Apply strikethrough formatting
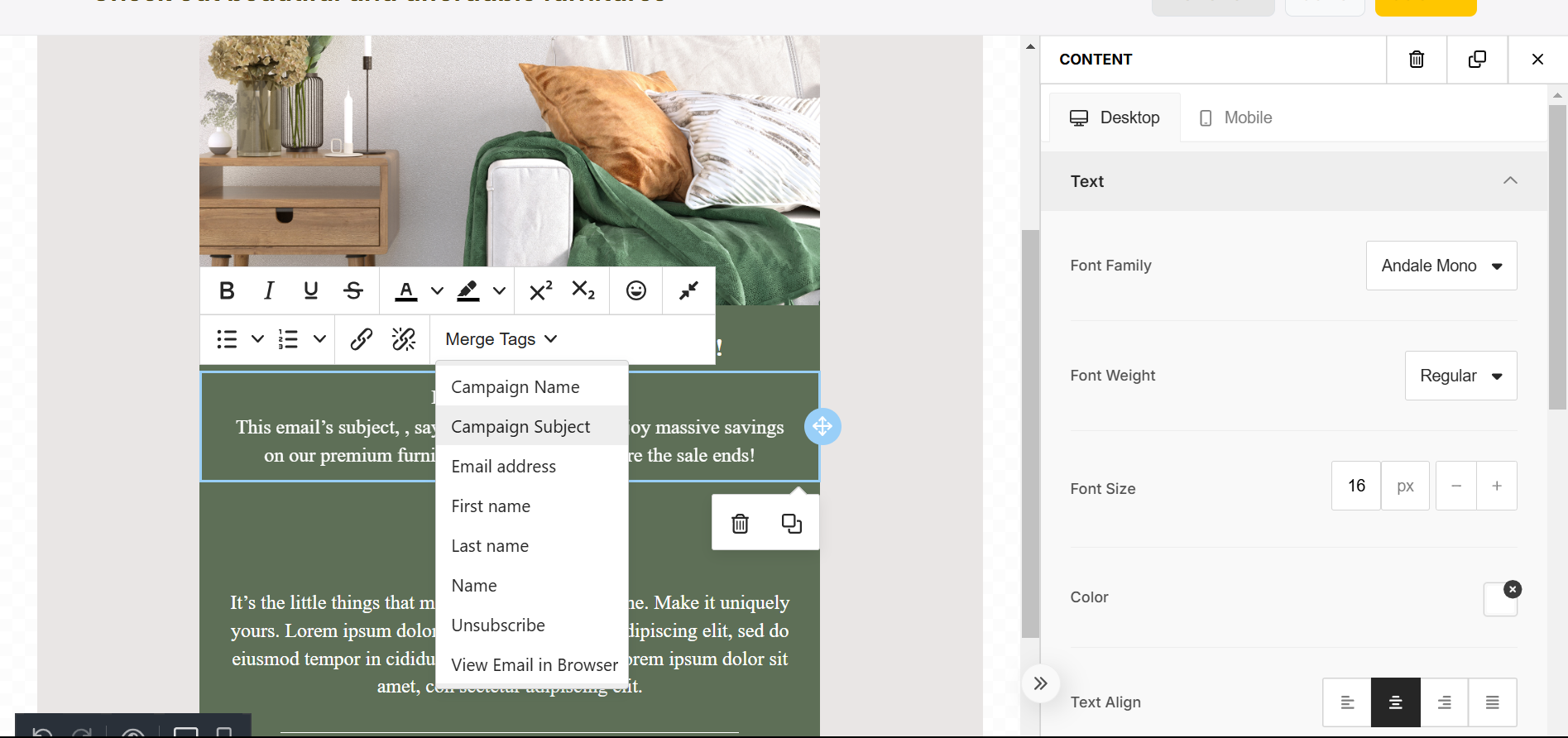 pyautogui.click(x=353, y=290)
